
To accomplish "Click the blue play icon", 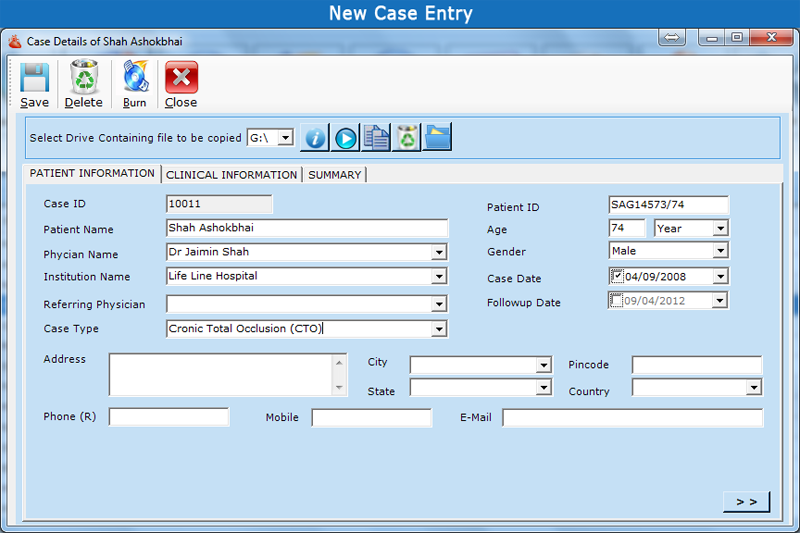I will [x=345, y=138].
